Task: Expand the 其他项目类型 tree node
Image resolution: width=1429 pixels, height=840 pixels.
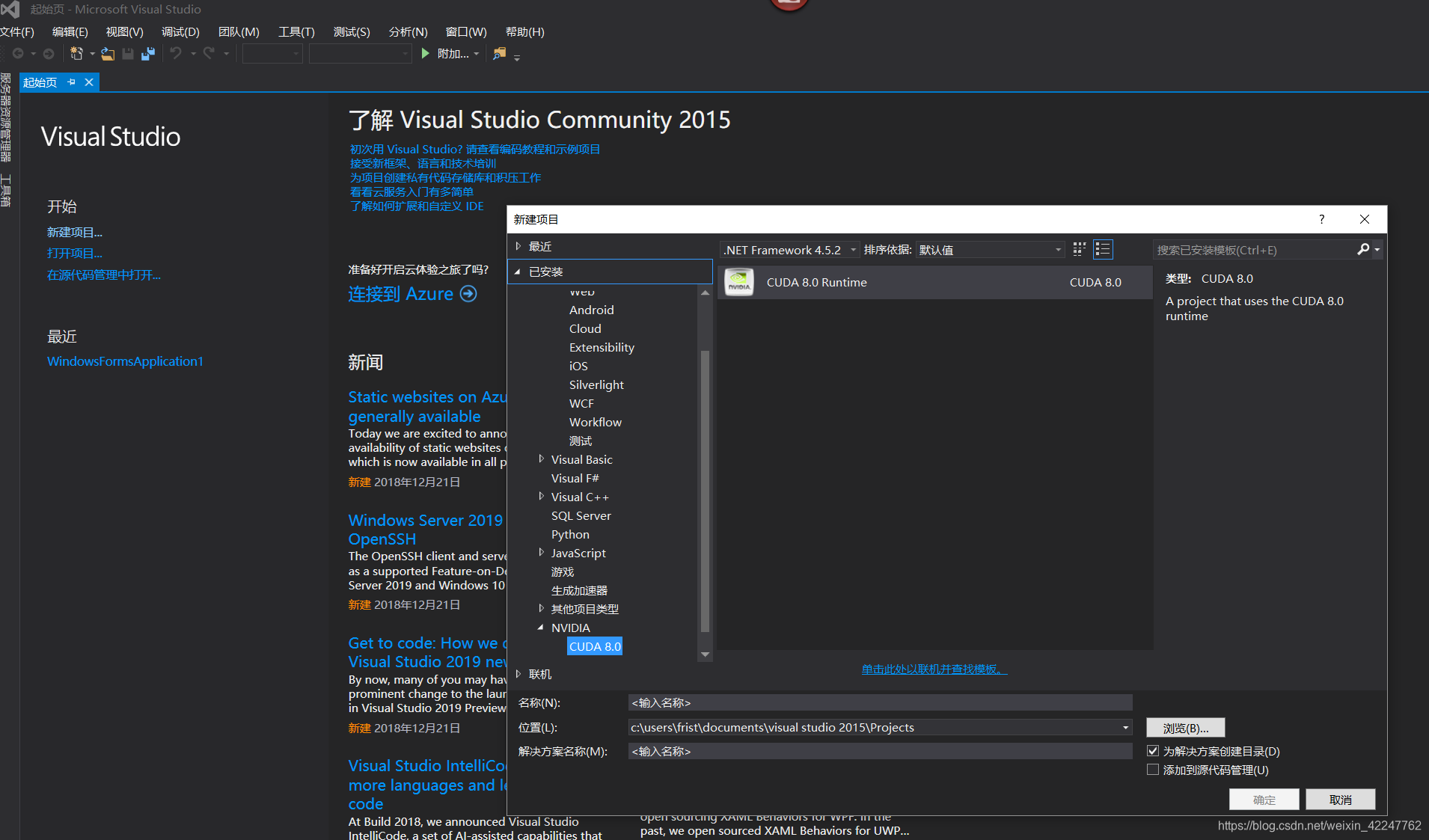Action: pyautogui.click(x=541, y=609)
